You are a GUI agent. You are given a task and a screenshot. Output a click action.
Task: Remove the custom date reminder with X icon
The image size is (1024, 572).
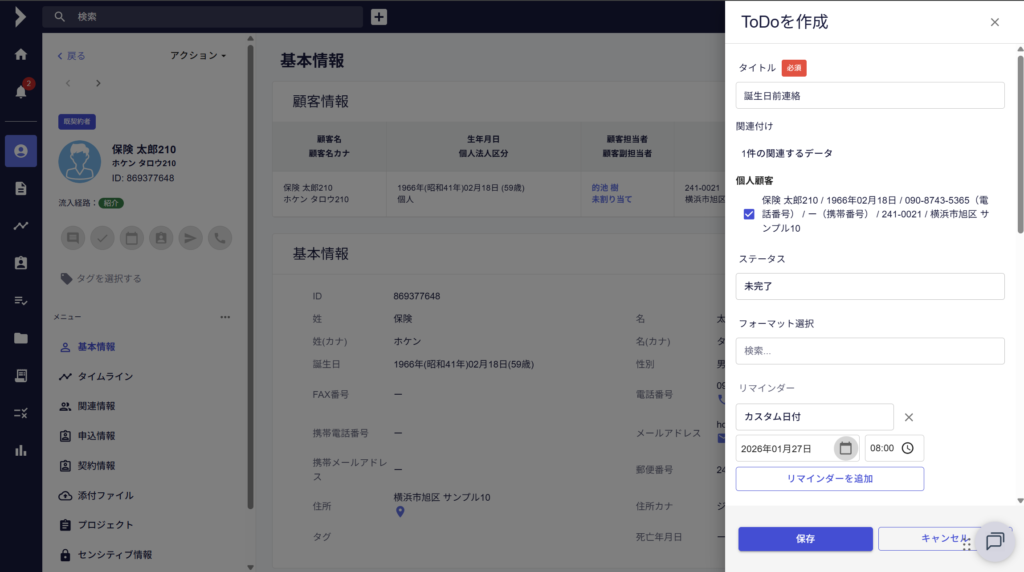coord(908,417)
